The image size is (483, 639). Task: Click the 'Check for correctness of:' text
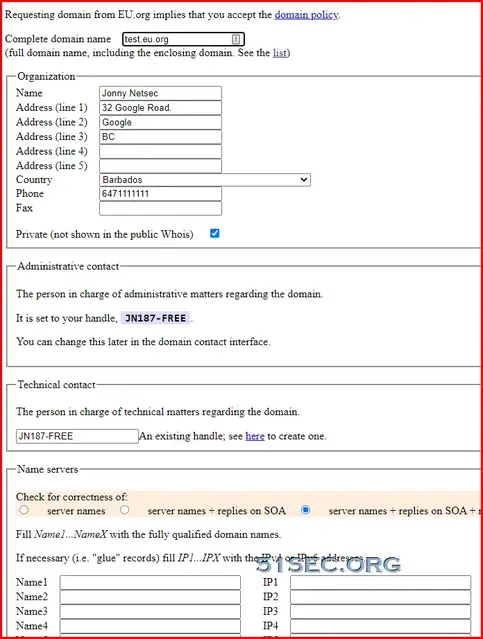click(x=72, y=497)
